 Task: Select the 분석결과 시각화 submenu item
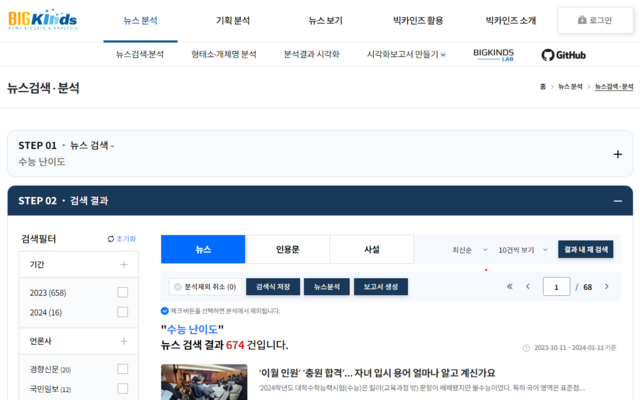click(x=311, y=54)
